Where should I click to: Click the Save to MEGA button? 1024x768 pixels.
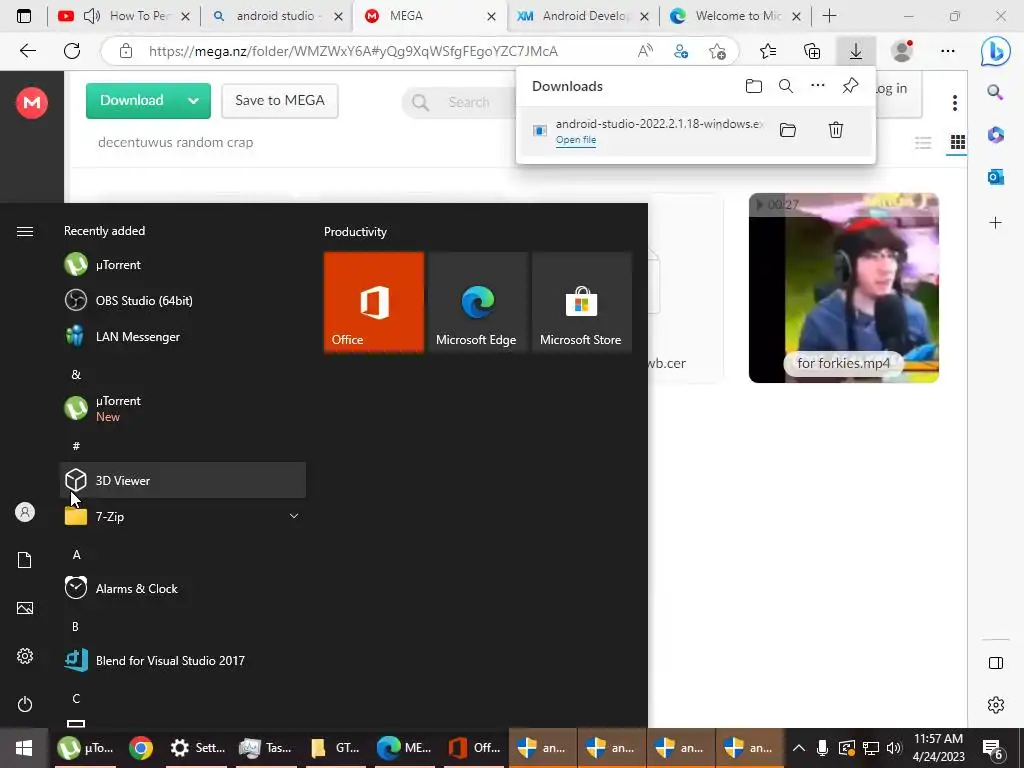coord(280,101)
